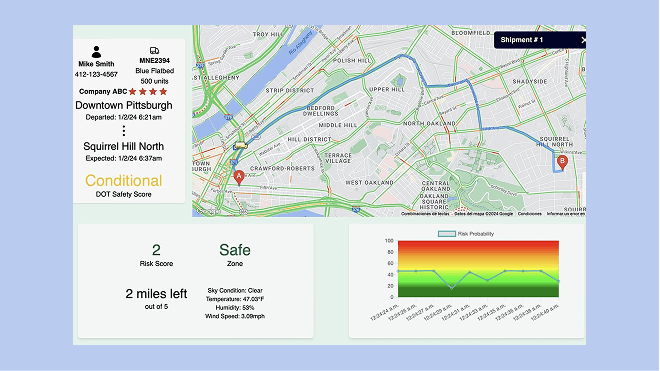Open Condiciones link at map bottom
The width and height of the screenshot is (660, 371).
[x=530, y=214]
